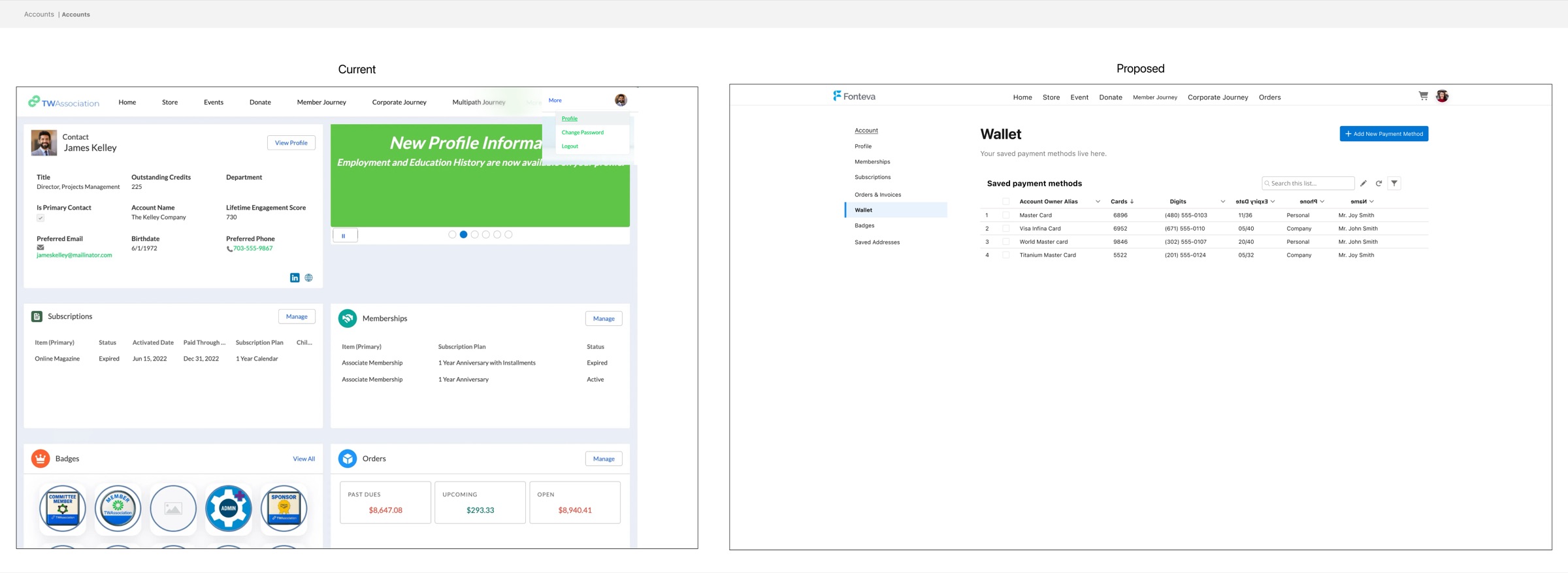Choose Change Password from the user menu

click(582, 133)
